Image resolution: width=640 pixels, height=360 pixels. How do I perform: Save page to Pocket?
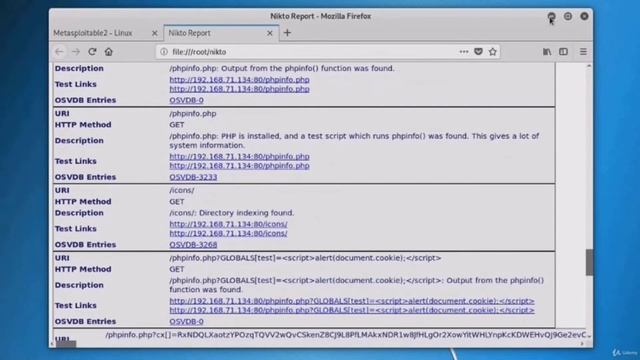pyautogui.click(x=478, y=52)
